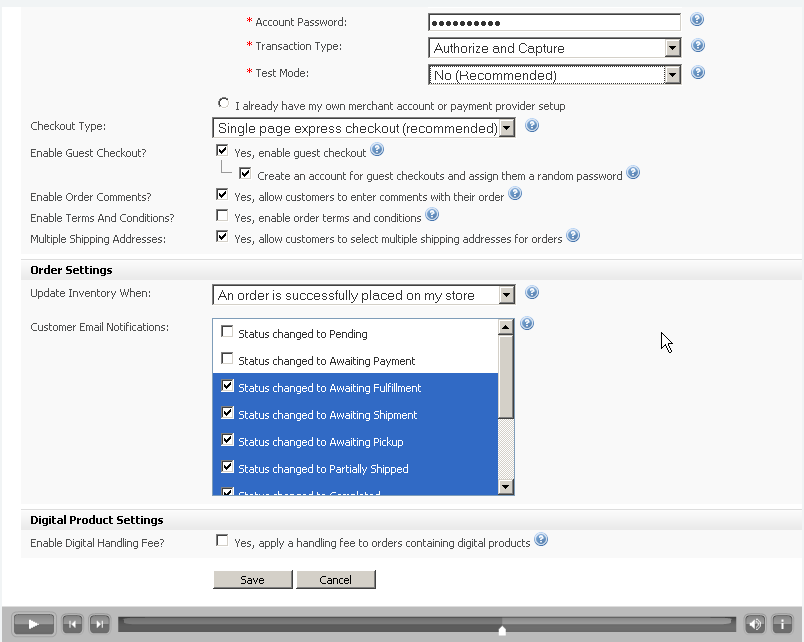Show help for enable guest checkout
804x642 pixels.
click(x=377, y=150)
